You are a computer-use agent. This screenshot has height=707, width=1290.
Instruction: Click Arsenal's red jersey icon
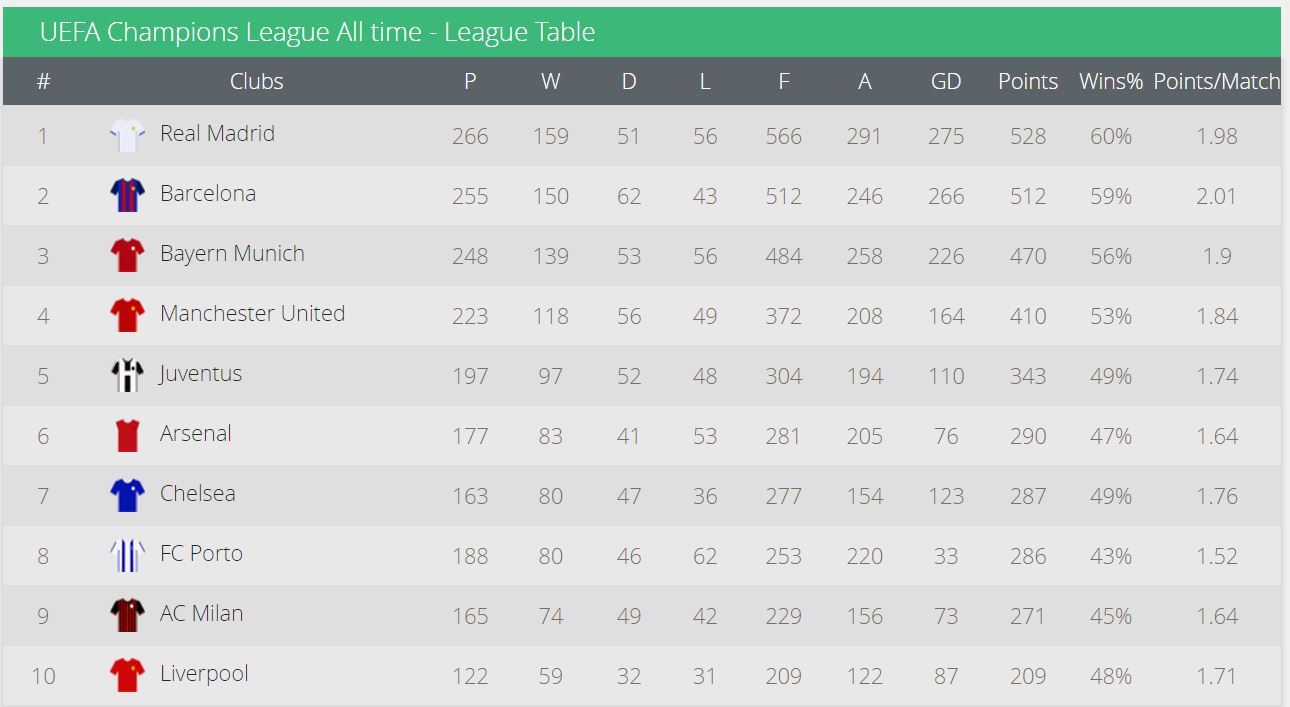(x=127, y=435)
